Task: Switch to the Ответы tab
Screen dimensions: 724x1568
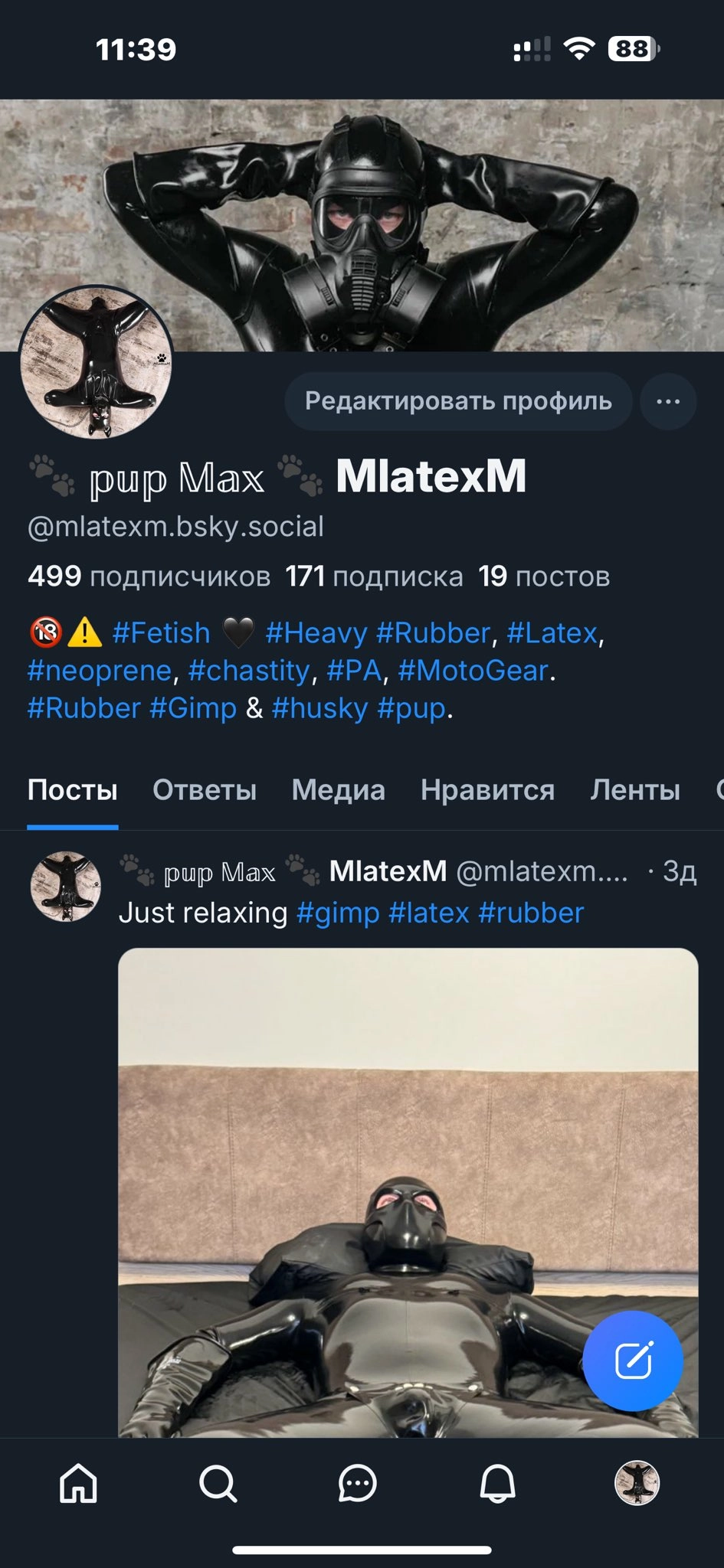Action: (205, 790)
